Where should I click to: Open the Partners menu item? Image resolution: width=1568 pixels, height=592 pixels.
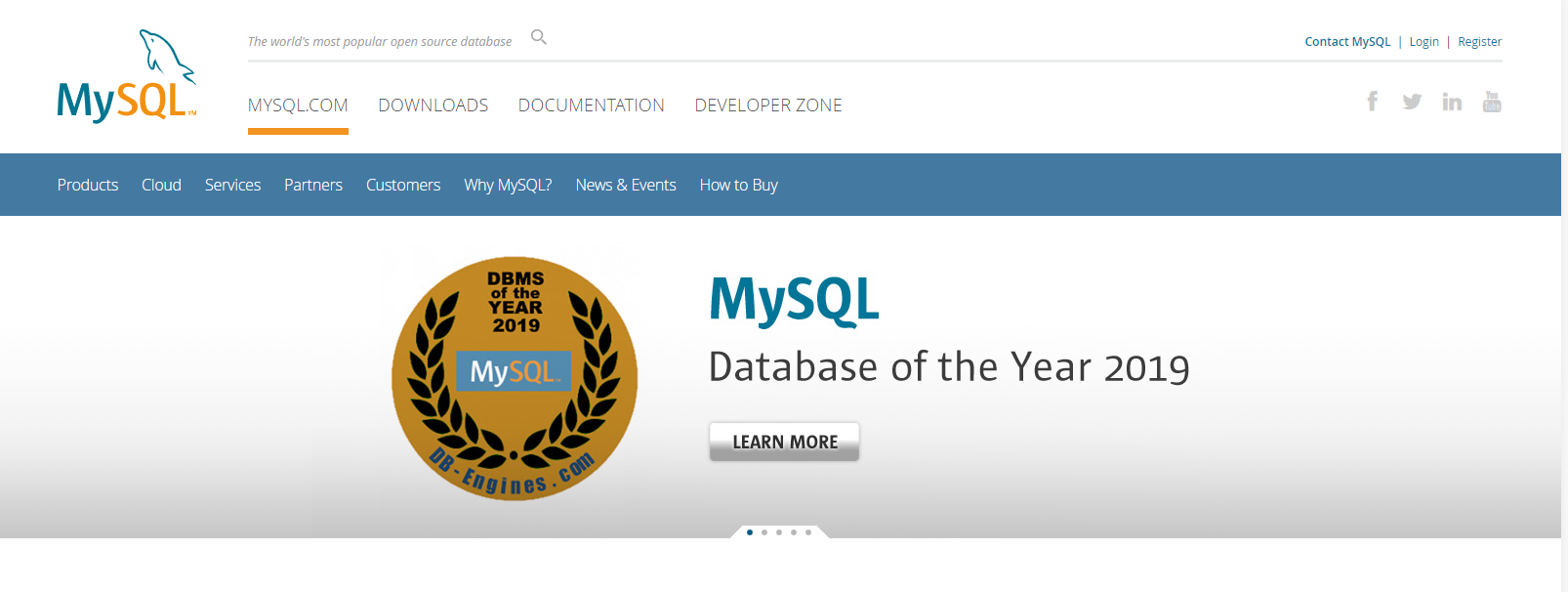click(x=313, y=185)
